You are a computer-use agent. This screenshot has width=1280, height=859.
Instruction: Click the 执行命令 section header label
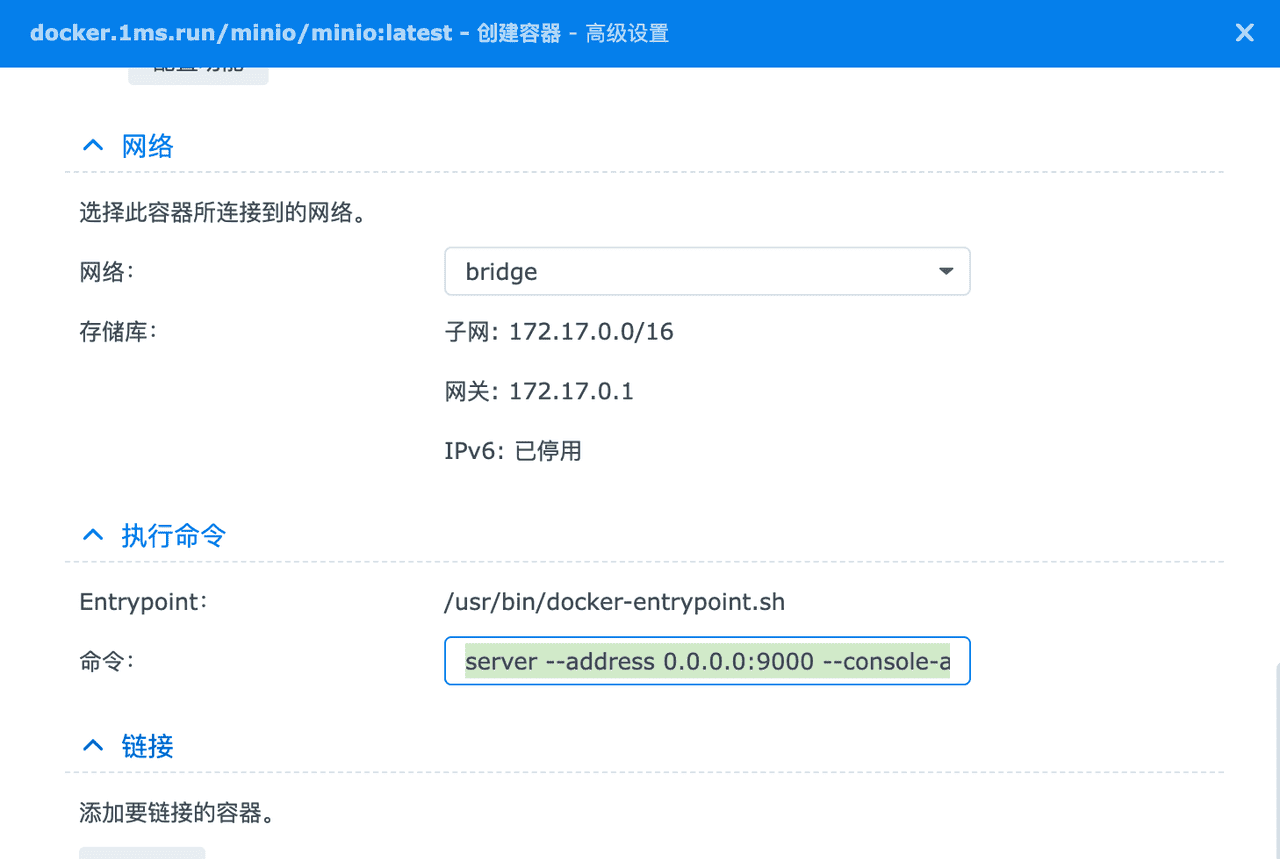175,535
